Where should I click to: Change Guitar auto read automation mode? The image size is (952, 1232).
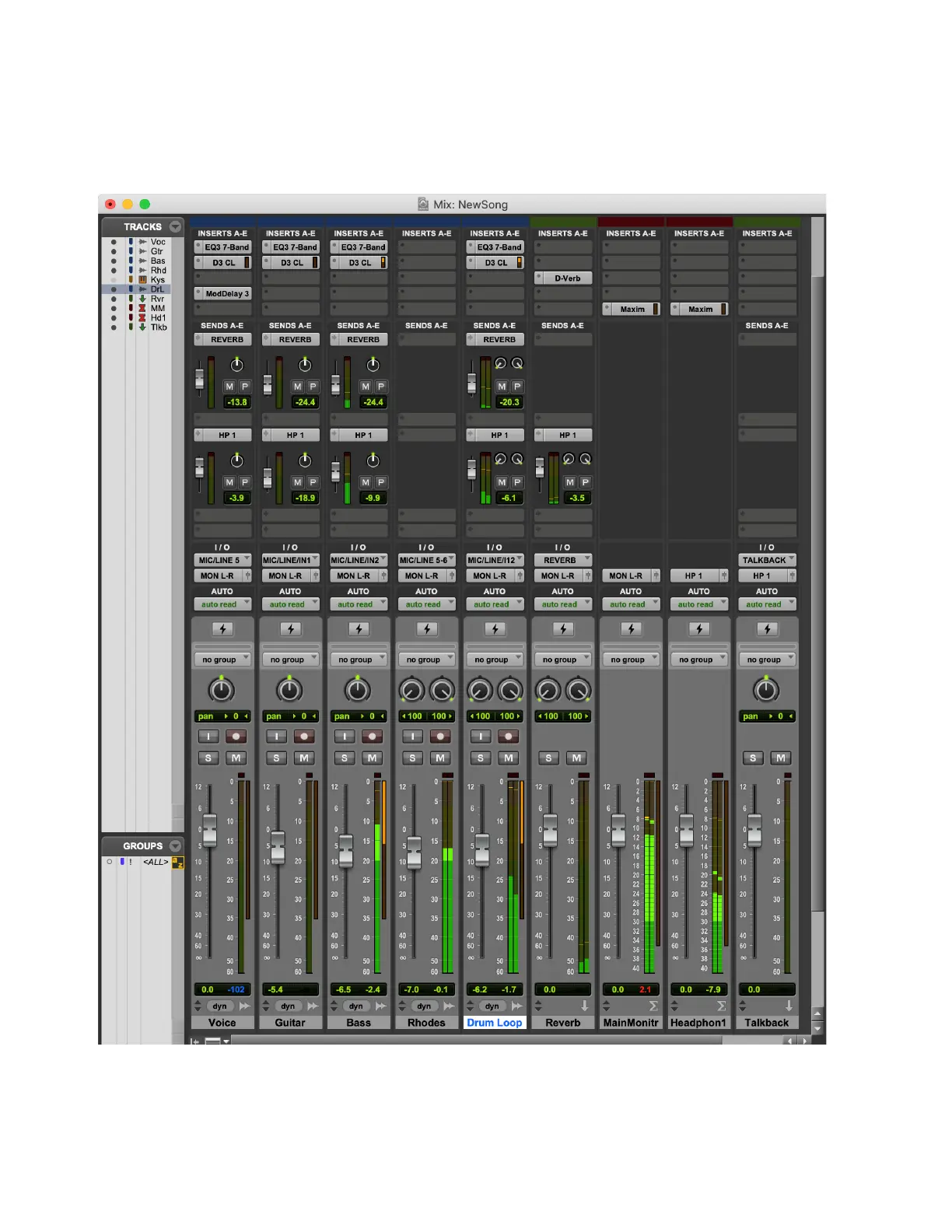tap(291, 604)
